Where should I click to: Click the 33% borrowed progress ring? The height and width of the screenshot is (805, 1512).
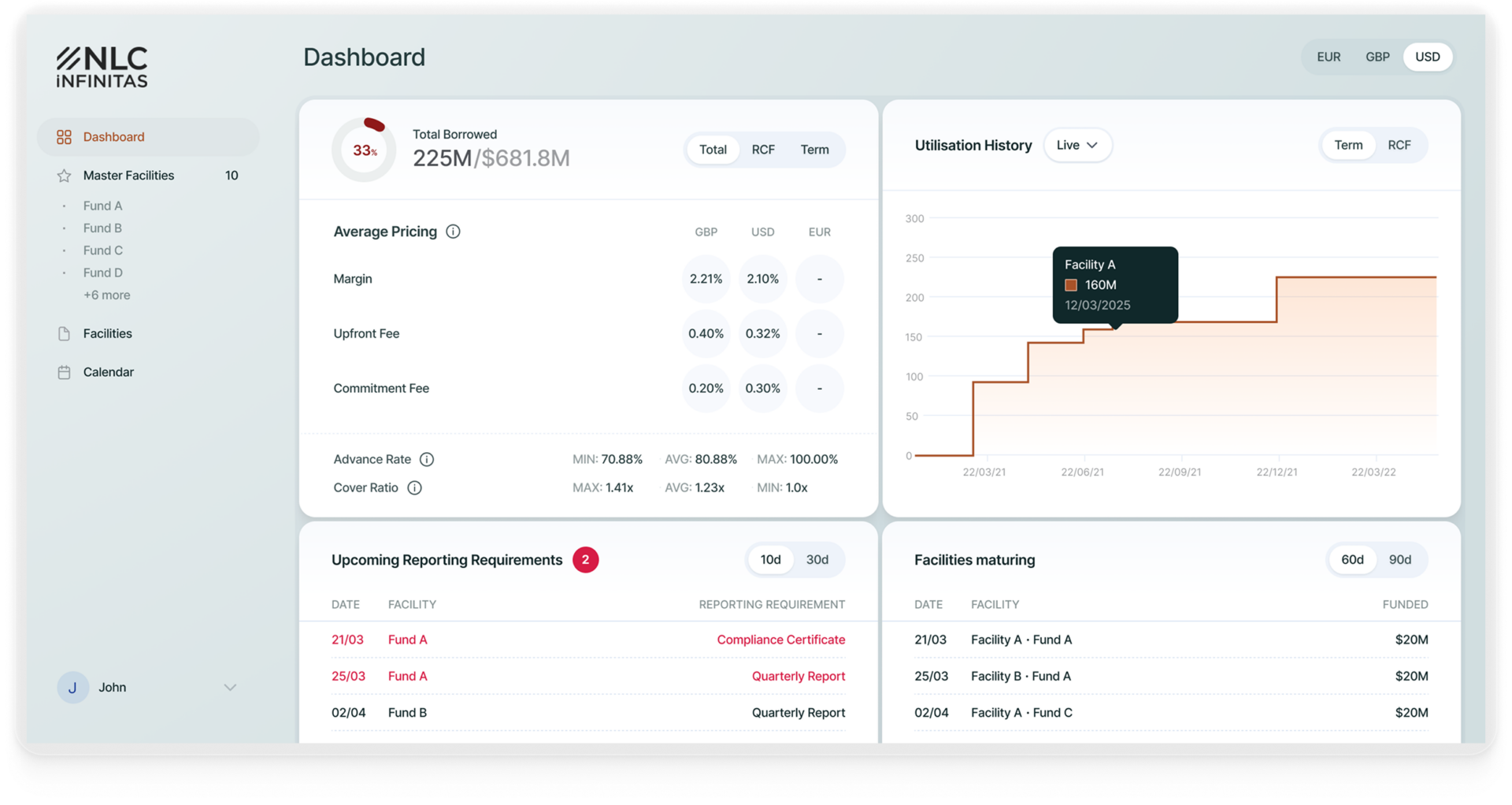[x=364, y=150]
